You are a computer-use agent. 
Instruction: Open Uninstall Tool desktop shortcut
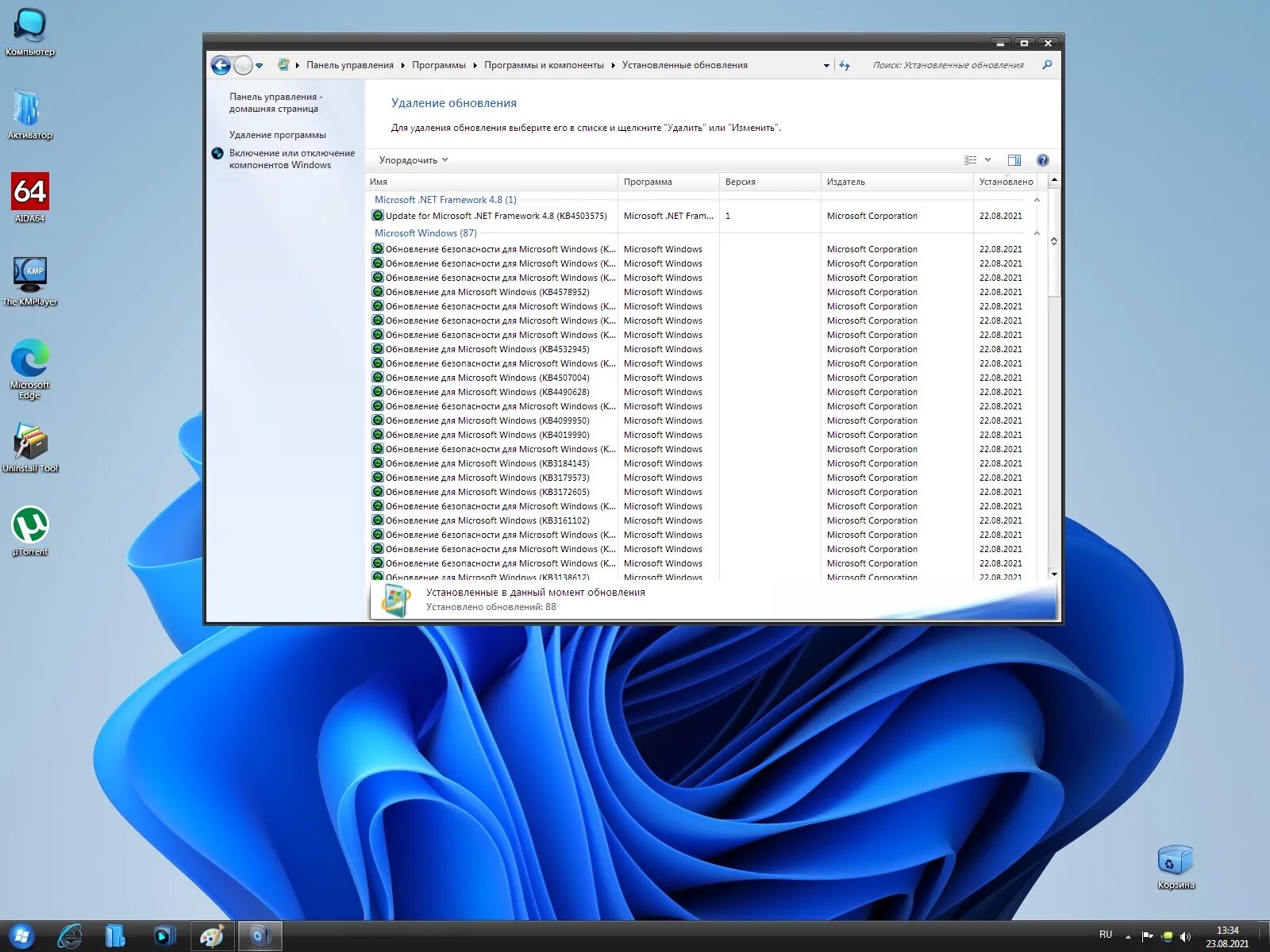[x=30, y=448]
